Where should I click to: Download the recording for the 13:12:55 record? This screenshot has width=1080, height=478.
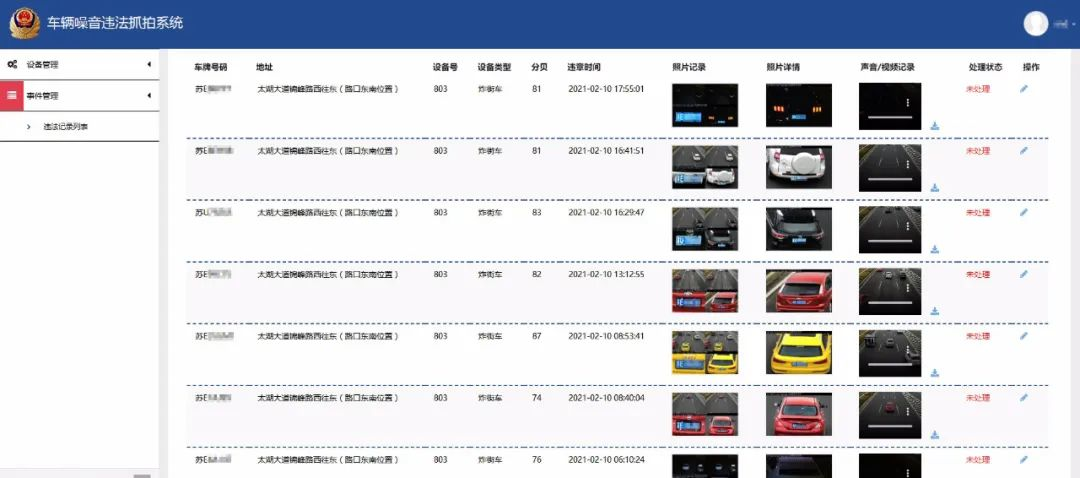(x=935, y=311)
